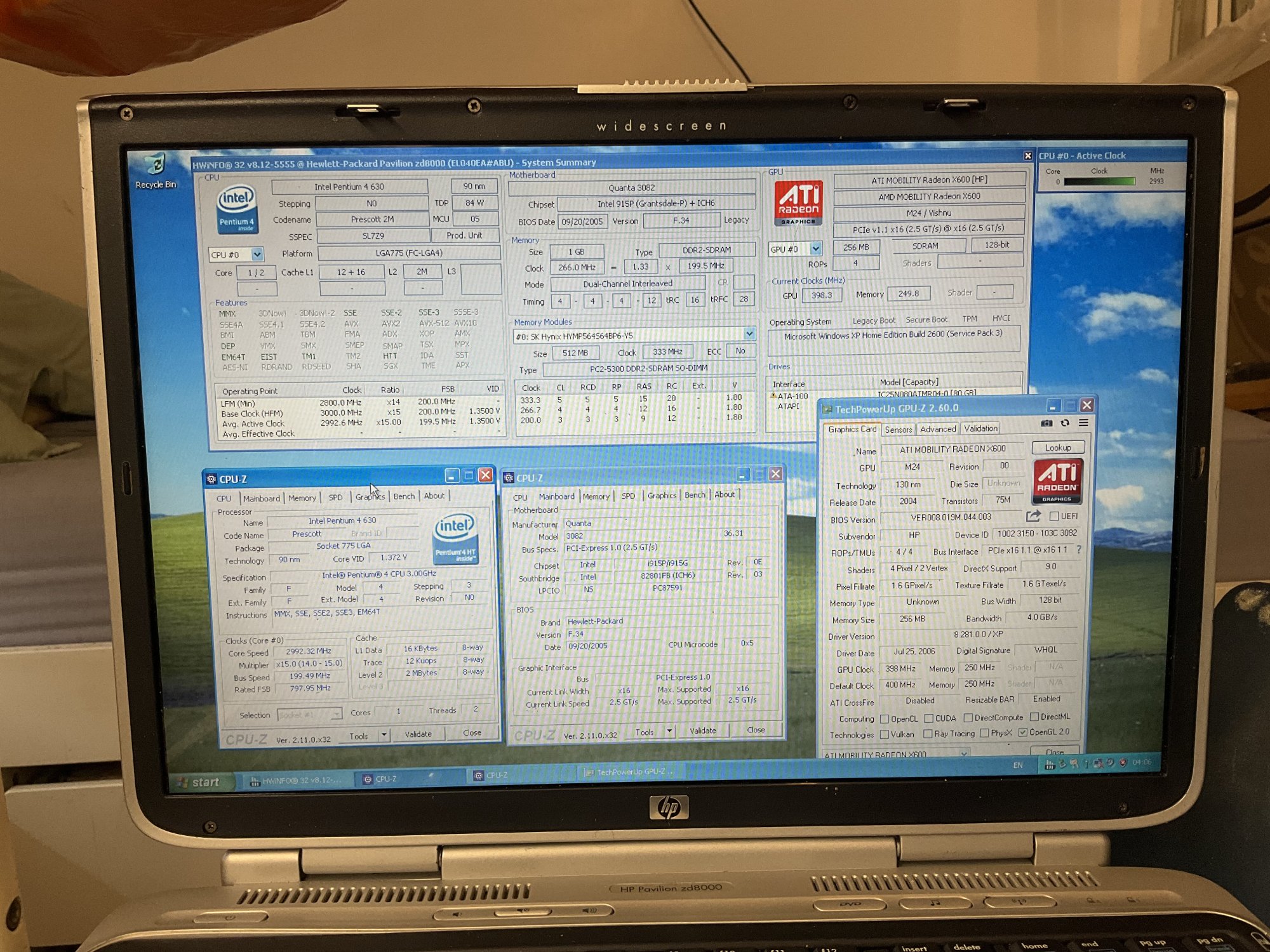Screen dimensions: 1270x952
Task: Click Validate button in left CPU-Z
Action: [x=418, y=734]
